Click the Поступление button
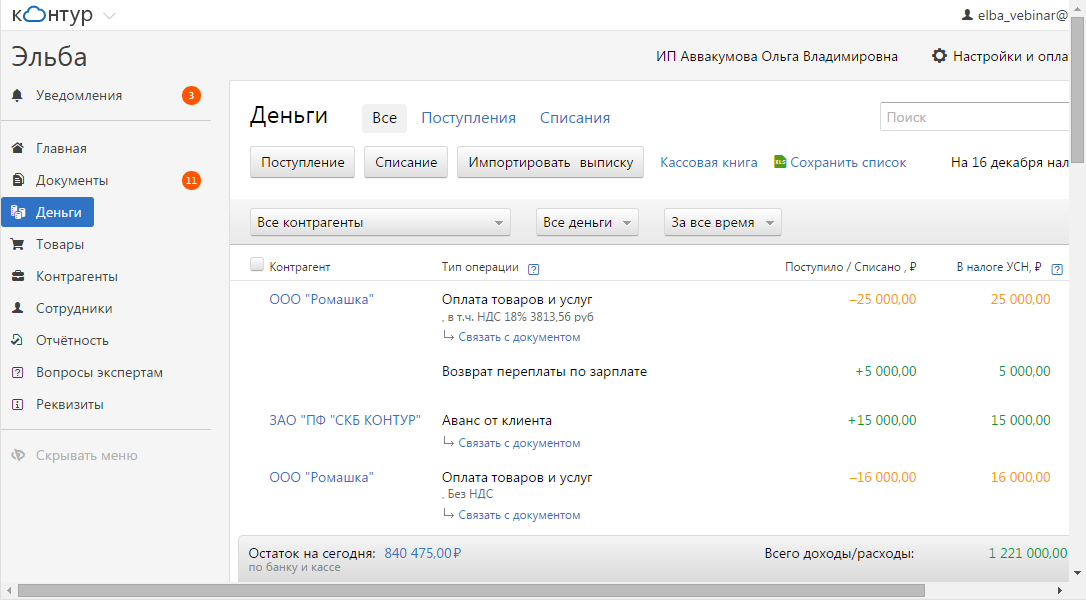This screenshot has height=600, width=1086. click(302, 162)
